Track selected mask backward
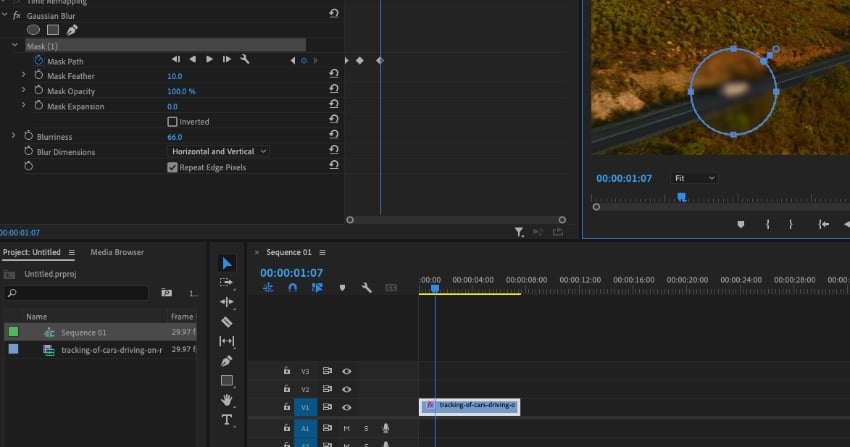Screen dimensions: 850x447 192,59
